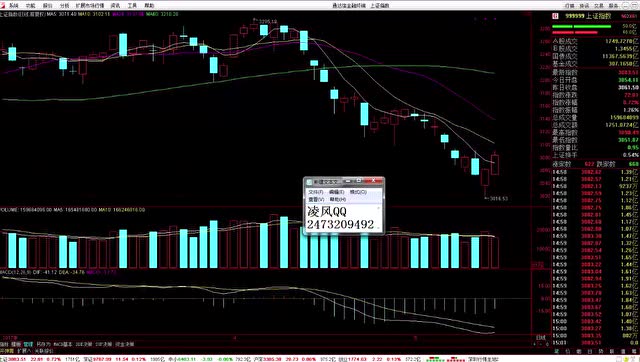
Task: Click the red application logo icon
Action: pos(2,5)
